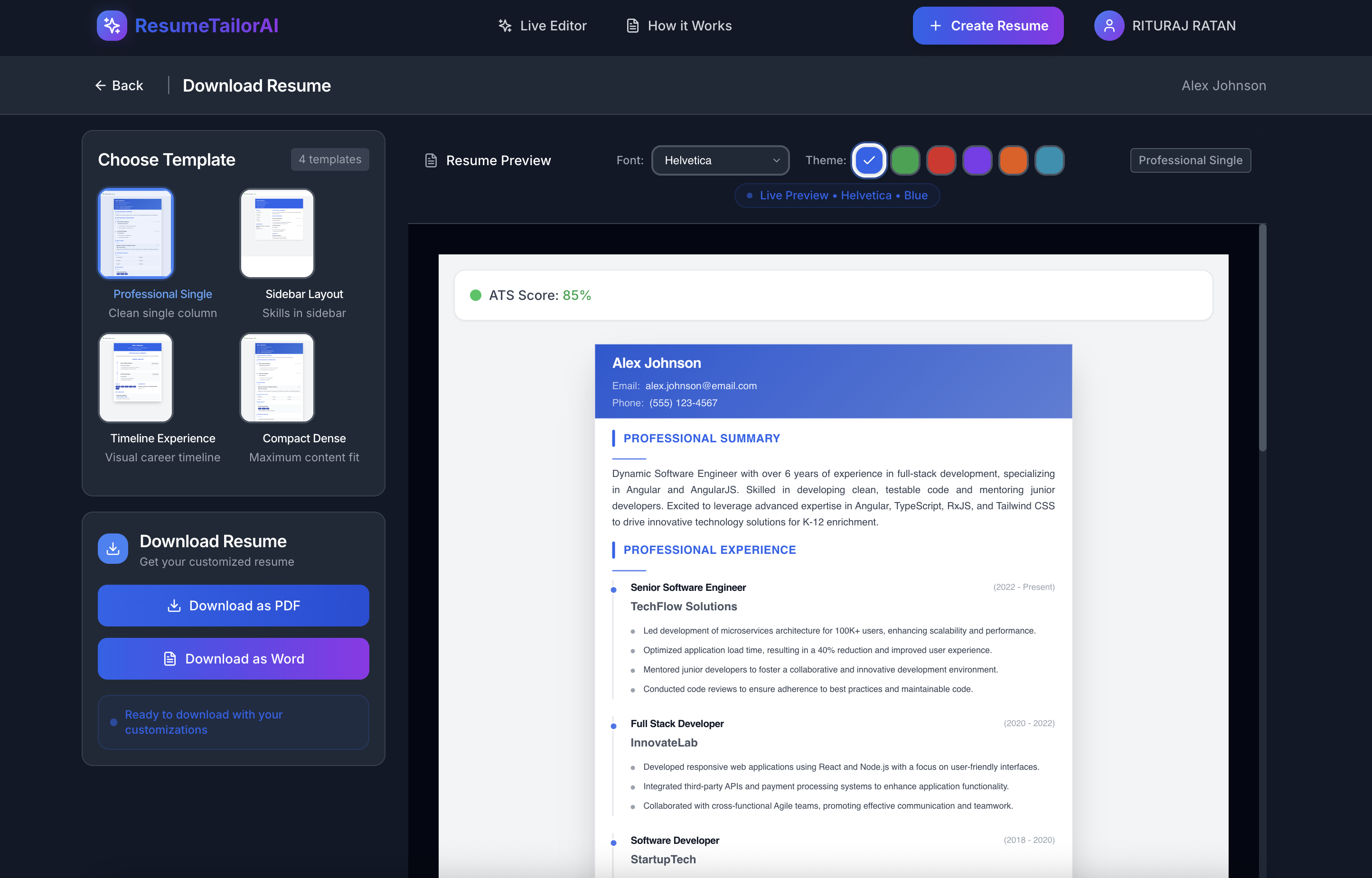Screen dimensions: 1372x878
Task: Click the Software Developer job title
Action: (675, 841)
